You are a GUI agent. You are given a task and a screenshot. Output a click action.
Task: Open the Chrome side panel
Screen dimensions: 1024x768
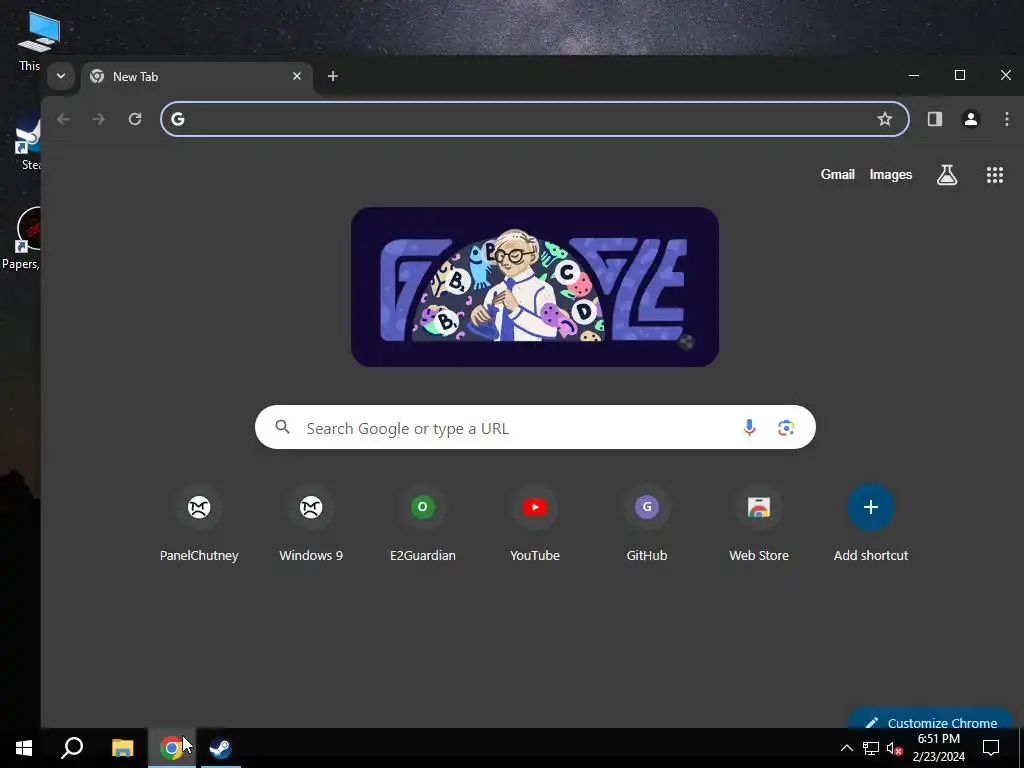[x=935, y=119]
